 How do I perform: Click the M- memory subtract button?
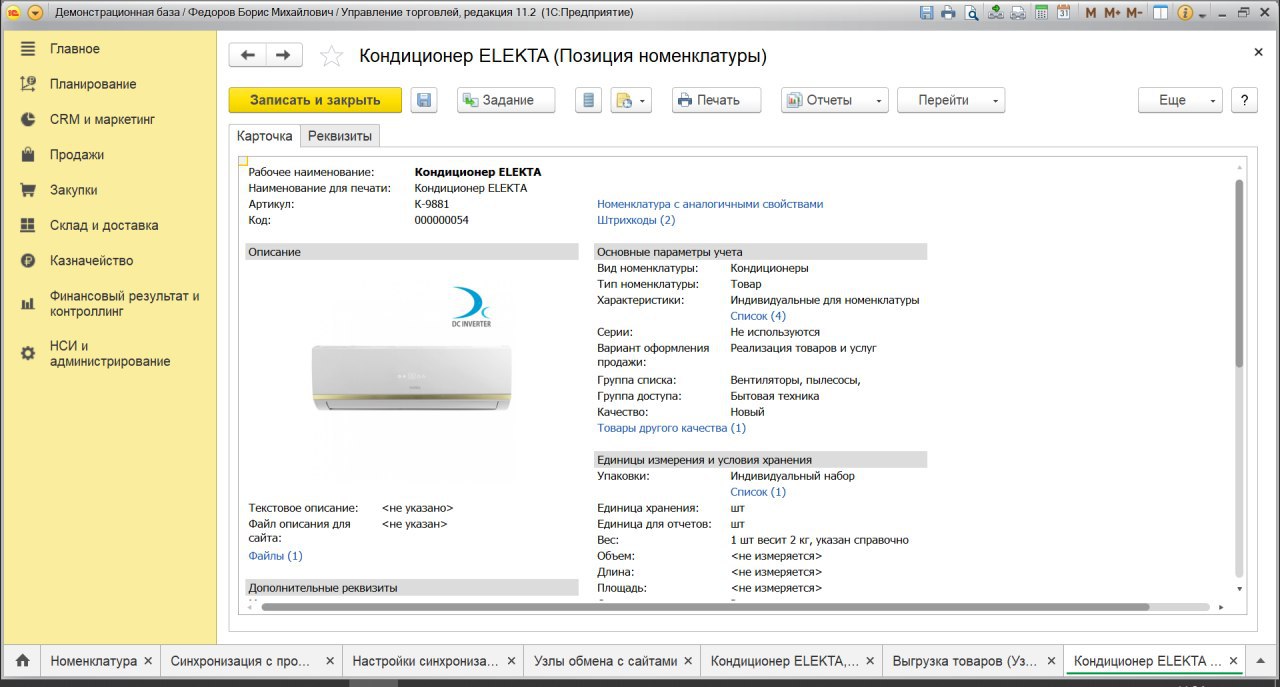pyautogui.click(x=1134, y=13)
